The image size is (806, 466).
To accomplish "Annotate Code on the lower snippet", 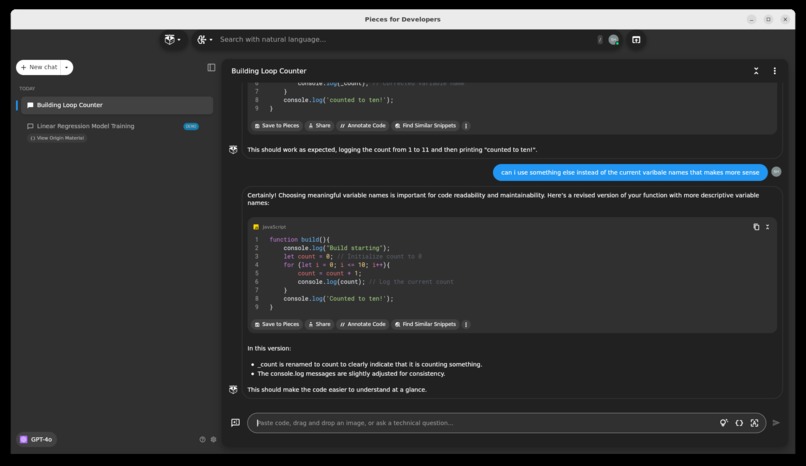I will (x=362, y=324).
